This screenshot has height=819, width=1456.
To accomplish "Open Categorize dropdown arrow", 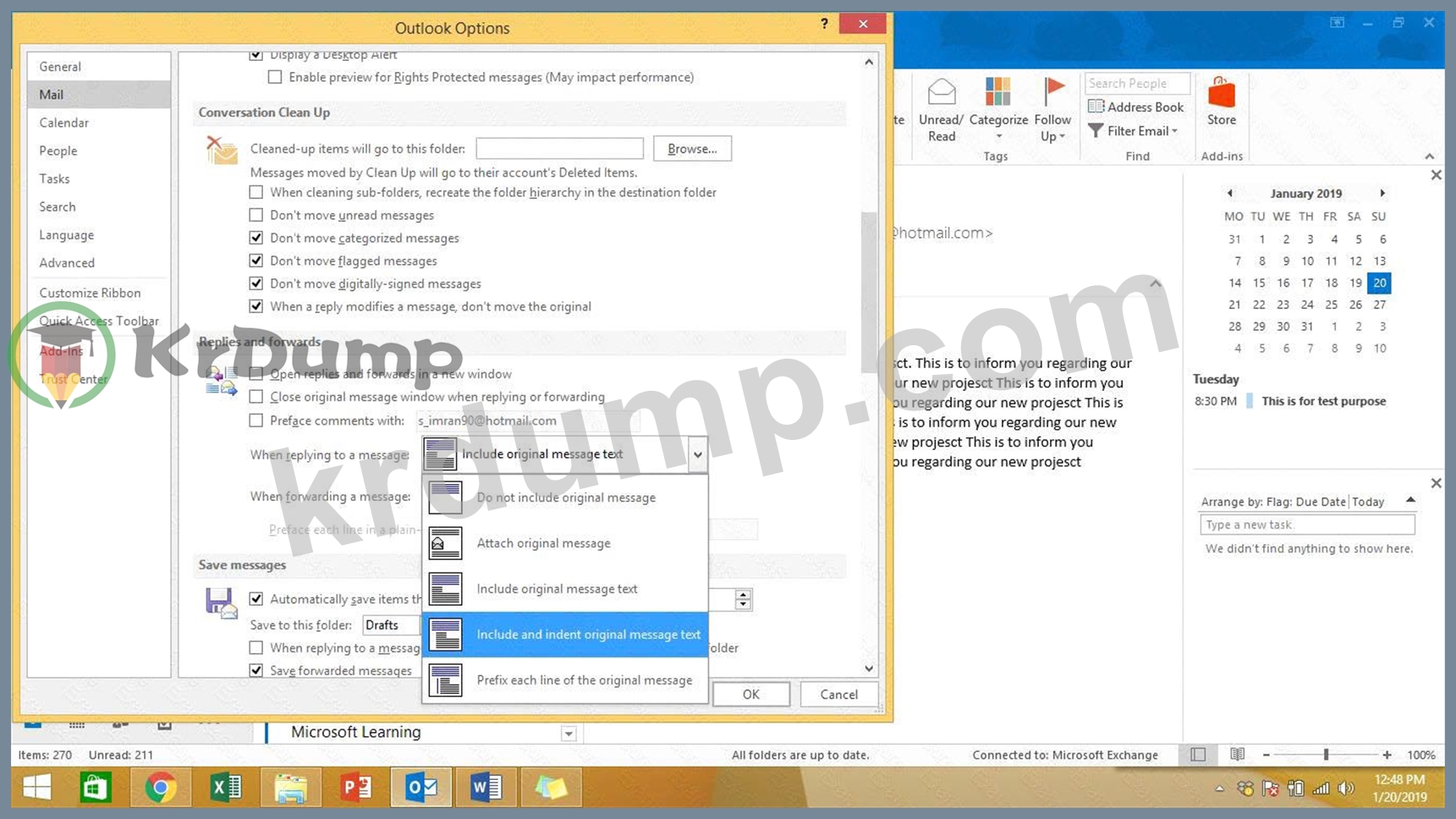I will pos(998,137).
